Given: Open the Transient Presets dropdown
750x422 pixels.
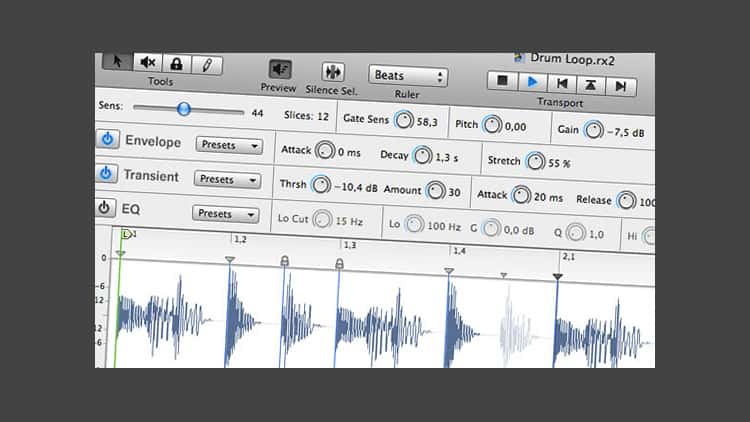Looking at the screenshot, I should pyautogui.click(x=227, y=180).
